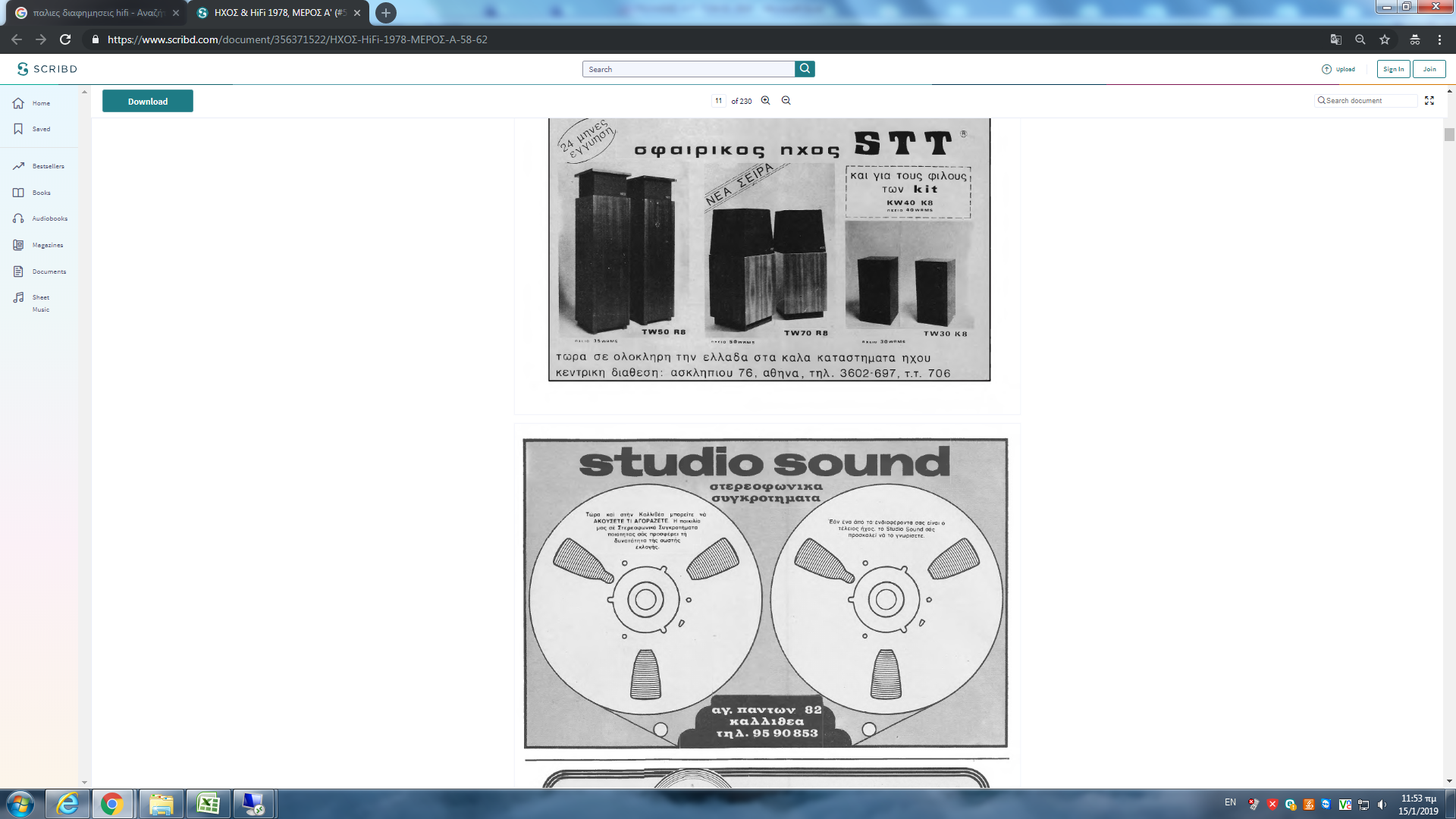The width and height of the screenshot is (1456, 819).
Task: Click the Scribd search magnifier button
Action: (805, 69)
